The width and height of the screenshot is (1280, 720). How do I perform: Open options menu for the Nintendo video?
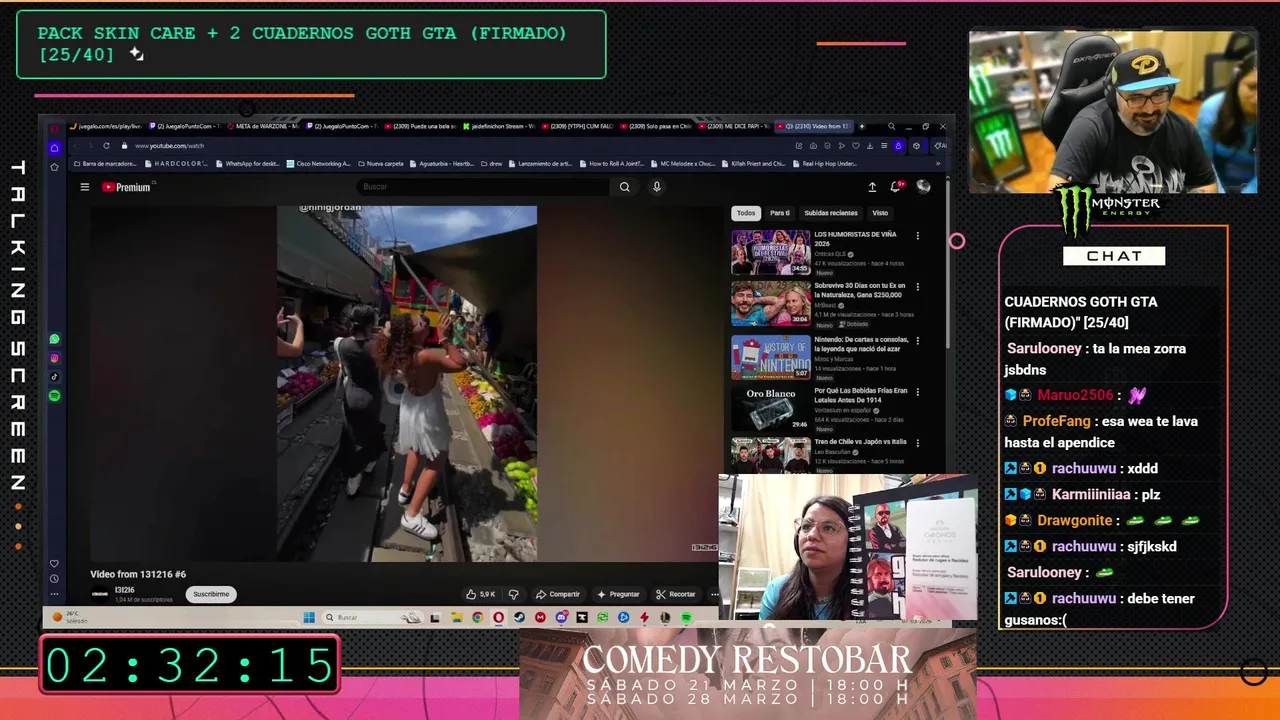coord(917,340)
